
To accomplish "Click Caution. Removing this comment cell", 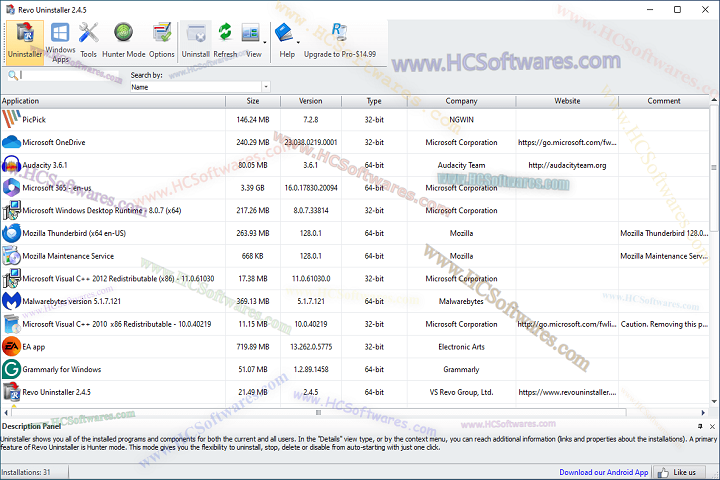I will coord(664,324).
